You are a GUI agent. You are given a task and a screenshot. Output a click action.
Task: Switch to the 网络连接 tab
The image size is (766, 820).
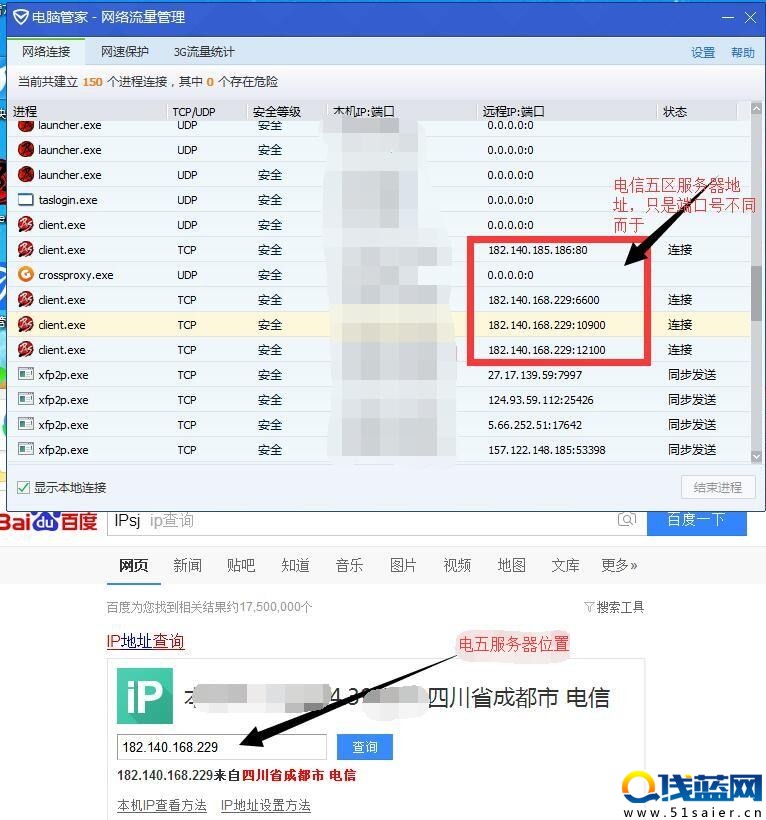pyautogui.click(x=46, y=52)
